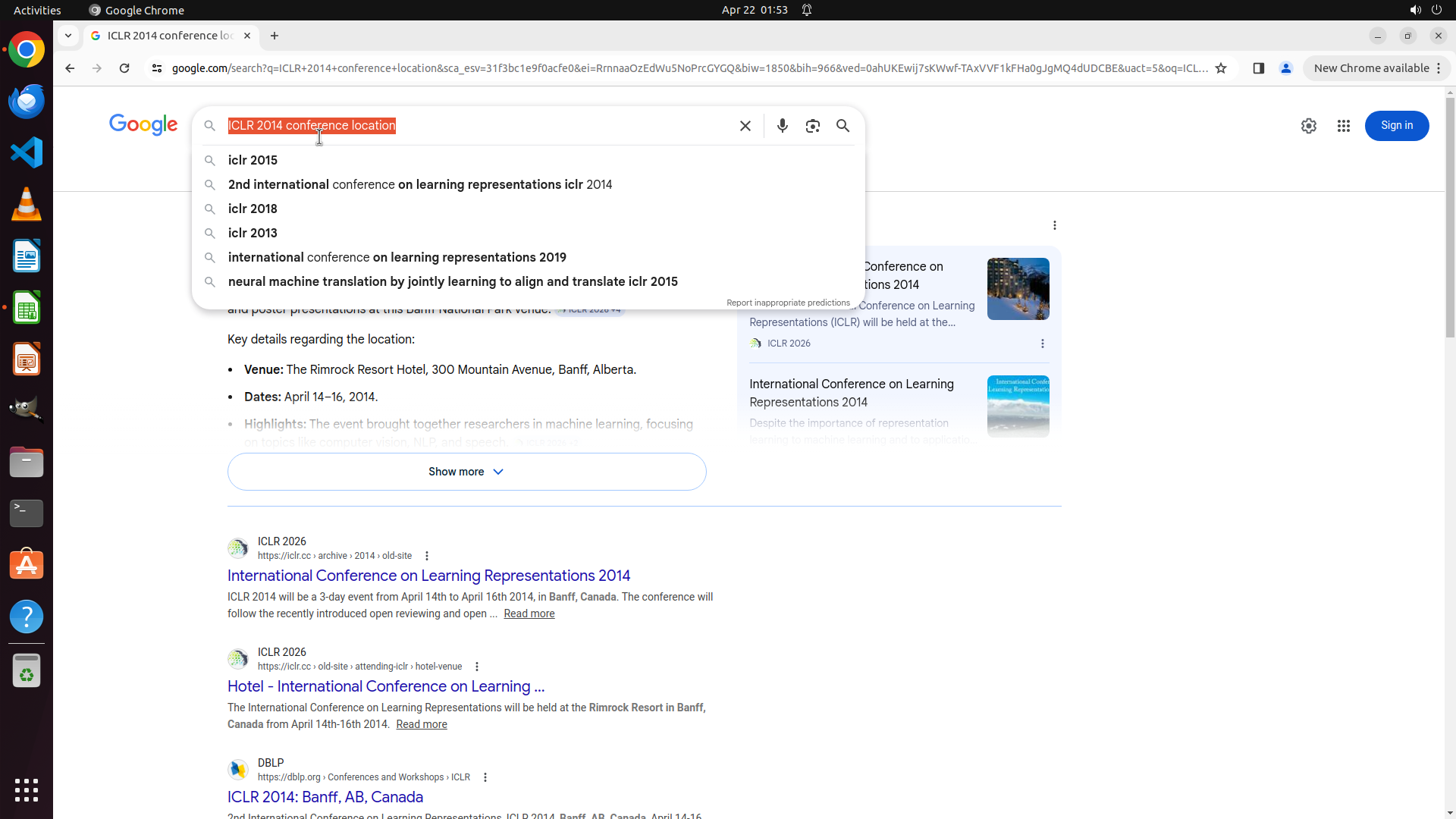
Task: Open tab search dropdown arrow
Action: click(68, 36)
